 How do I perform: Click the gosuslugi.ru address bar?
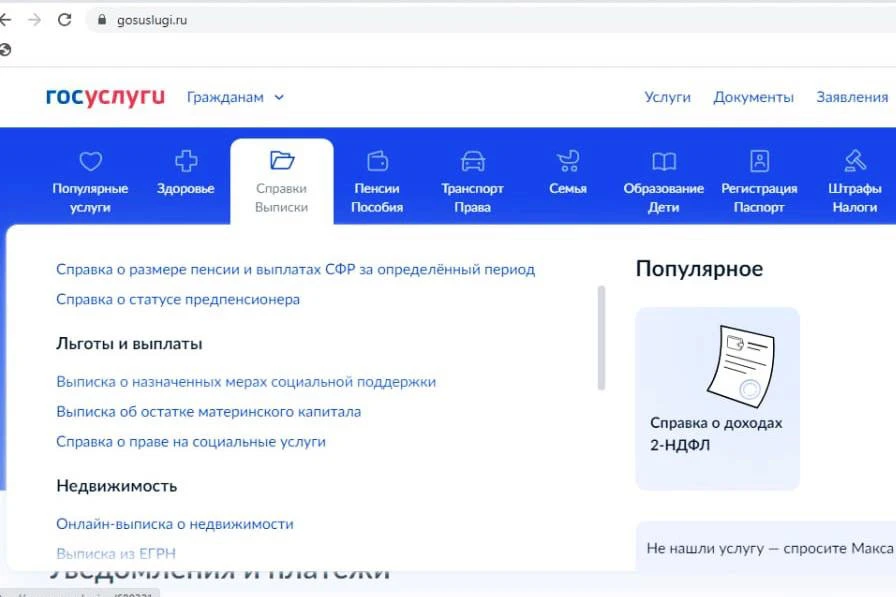[491, 20]
